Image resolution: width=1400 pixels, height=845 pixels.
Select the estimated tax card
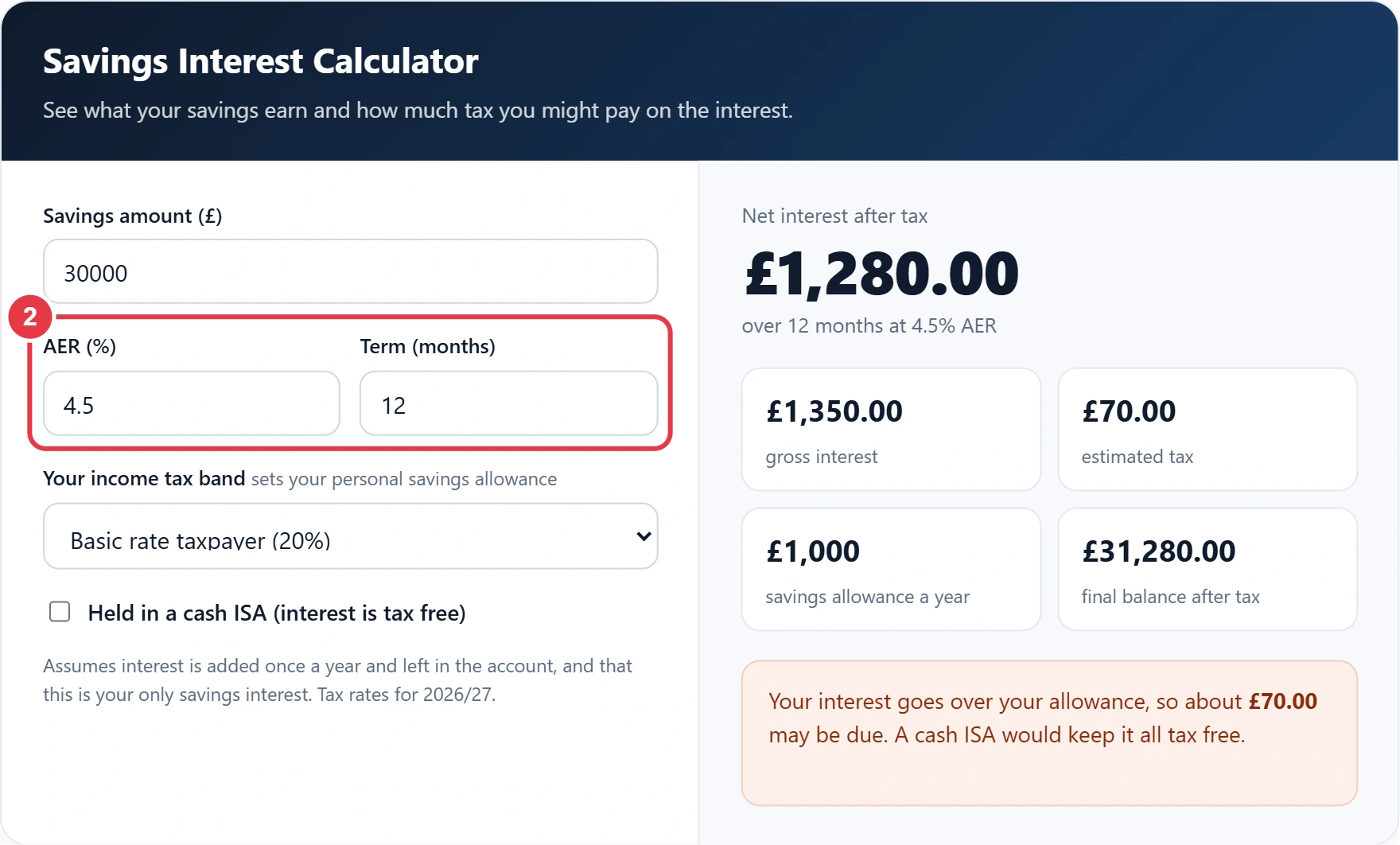point(1207,430)
